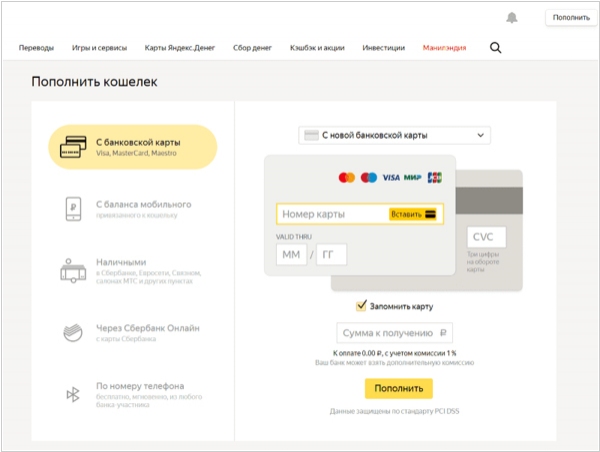This screenshot has width=600, height=452.
Task: Click the dropdown chevron arrow
Action: point(481,135)
